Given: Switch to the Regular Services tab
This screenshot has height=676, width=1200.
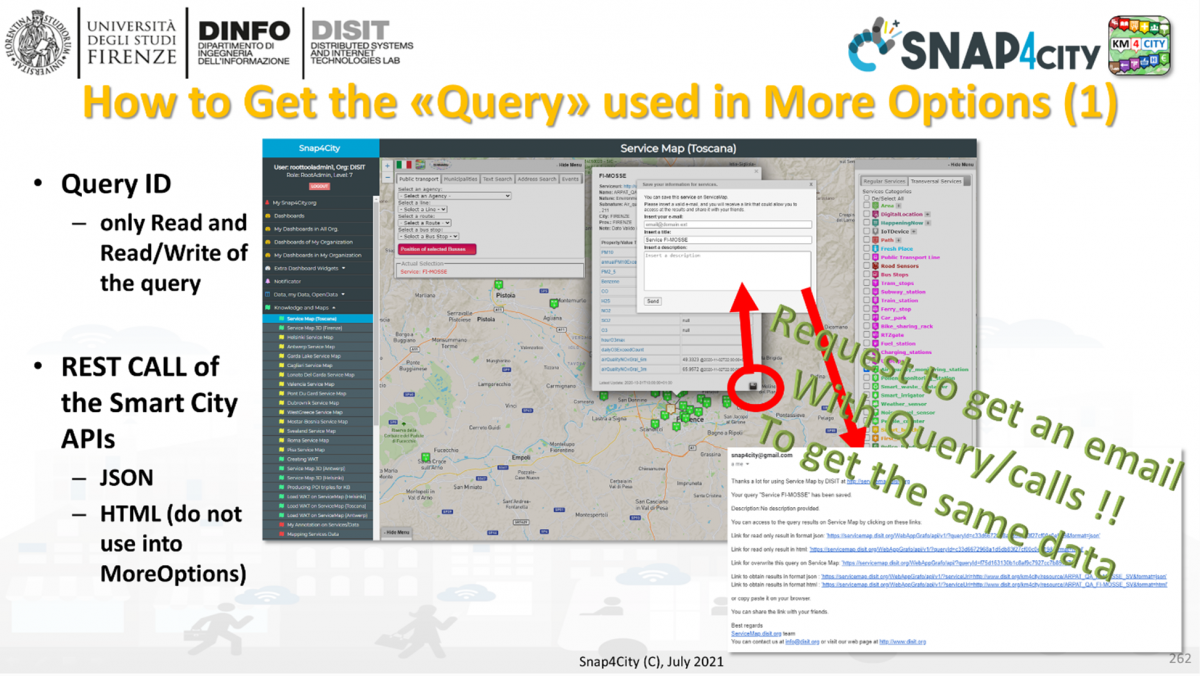Looking at the screenshot, I should coord(884,181).
